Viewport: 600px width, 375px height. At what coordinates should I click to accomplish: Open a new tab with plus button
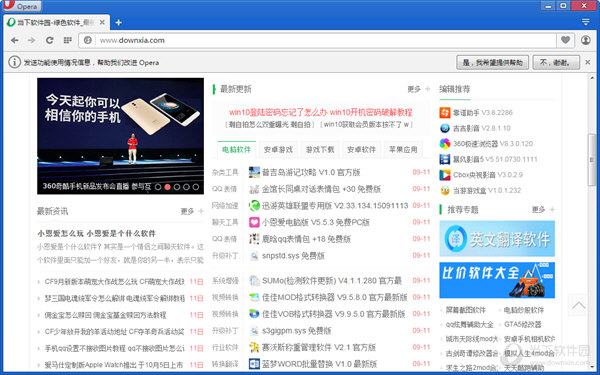click(x=119, y=23)
